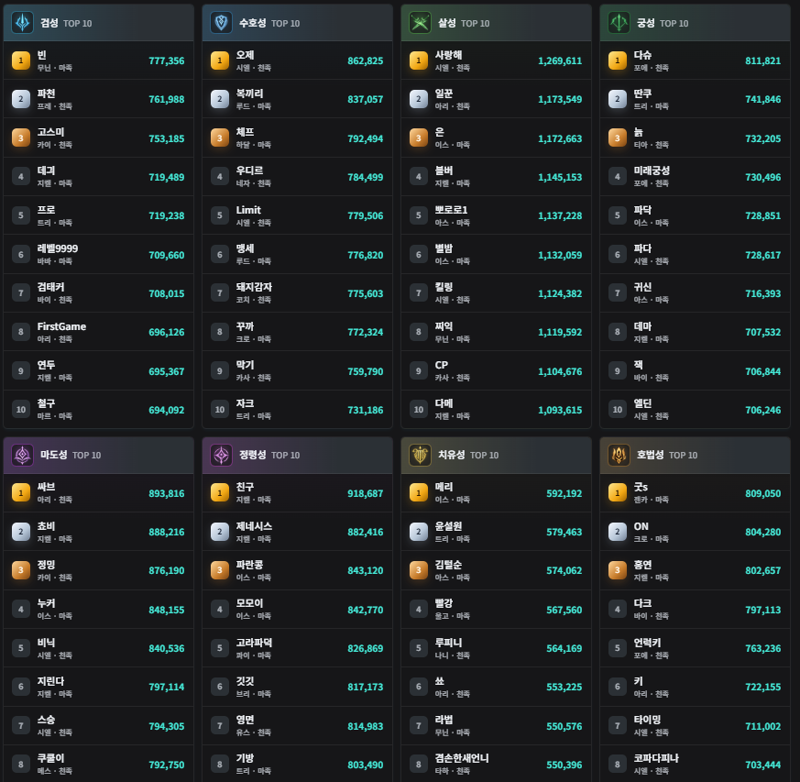The height and width of the screenshot is (782, 800).
Task: Click player name 제네시스
Action: pos(254,526)
